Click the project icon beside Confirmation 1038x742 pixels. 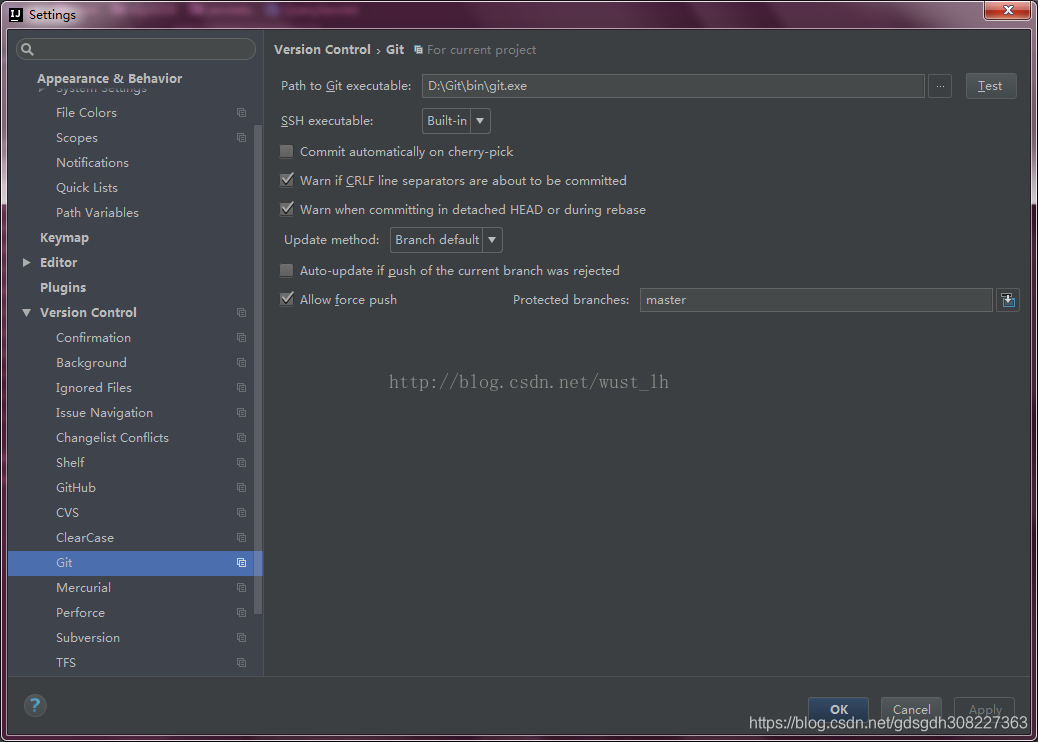point(242,338)
